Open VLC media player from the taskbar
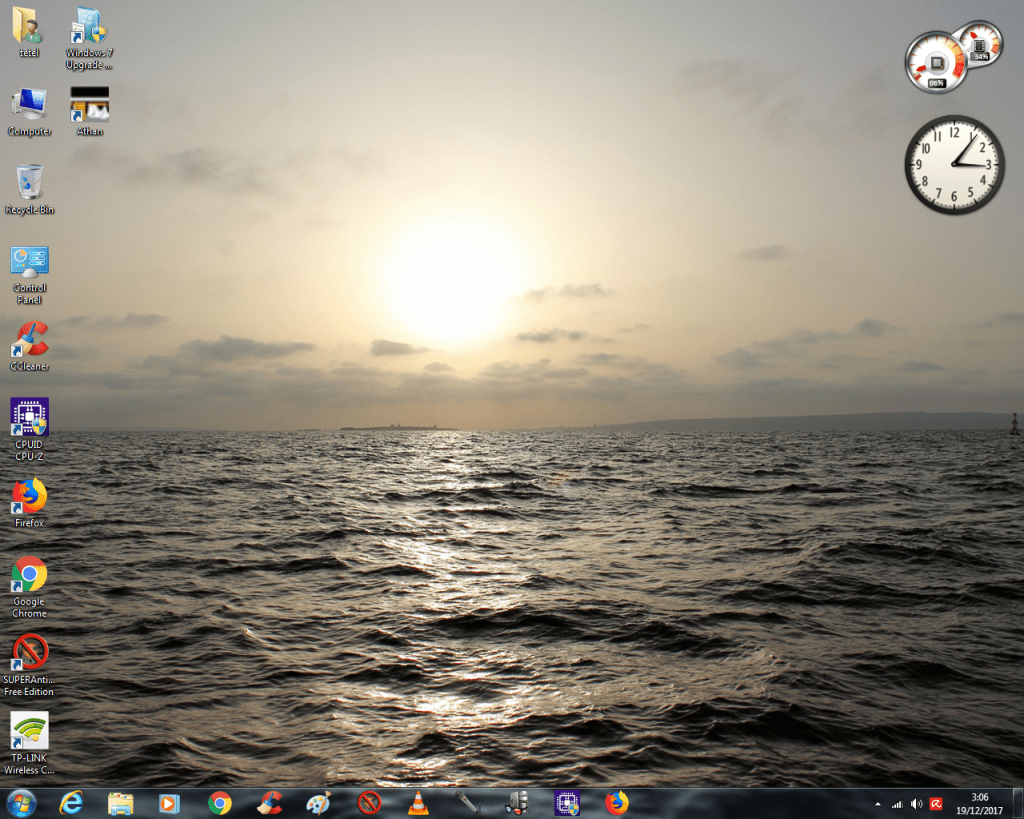 pyautogui.click(x=418, y=803)
